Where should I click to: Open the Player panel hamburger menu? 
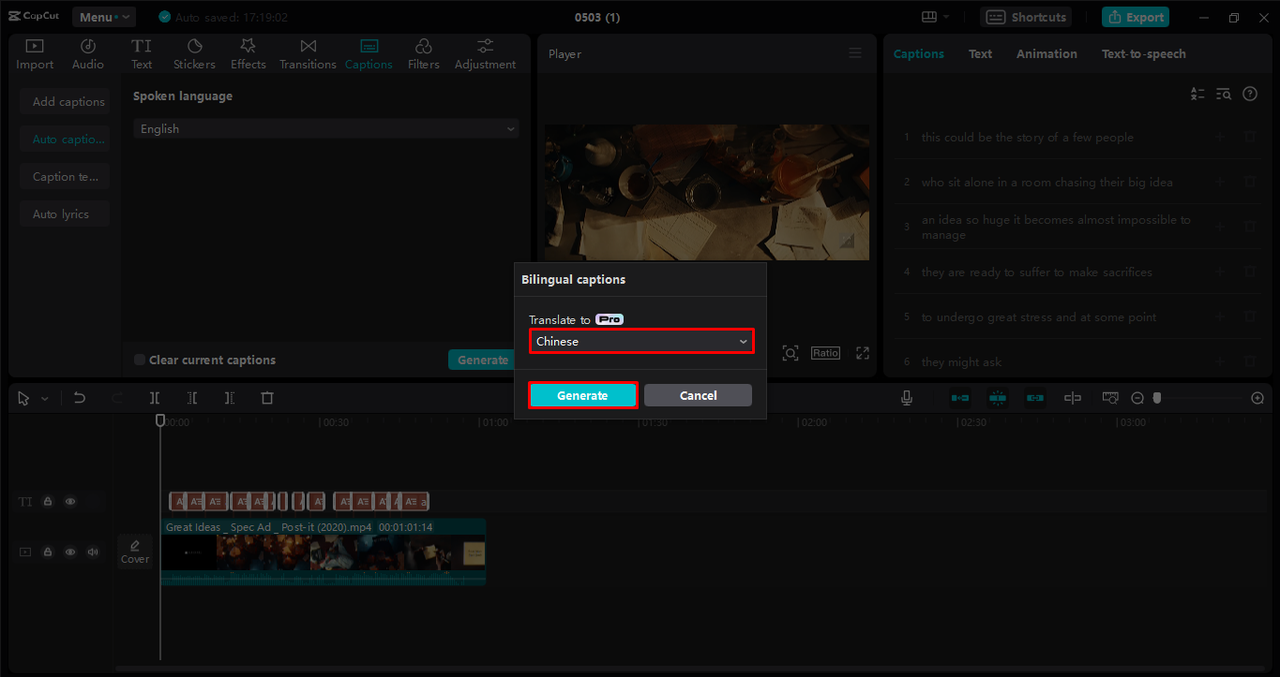[x=855, y=54]
